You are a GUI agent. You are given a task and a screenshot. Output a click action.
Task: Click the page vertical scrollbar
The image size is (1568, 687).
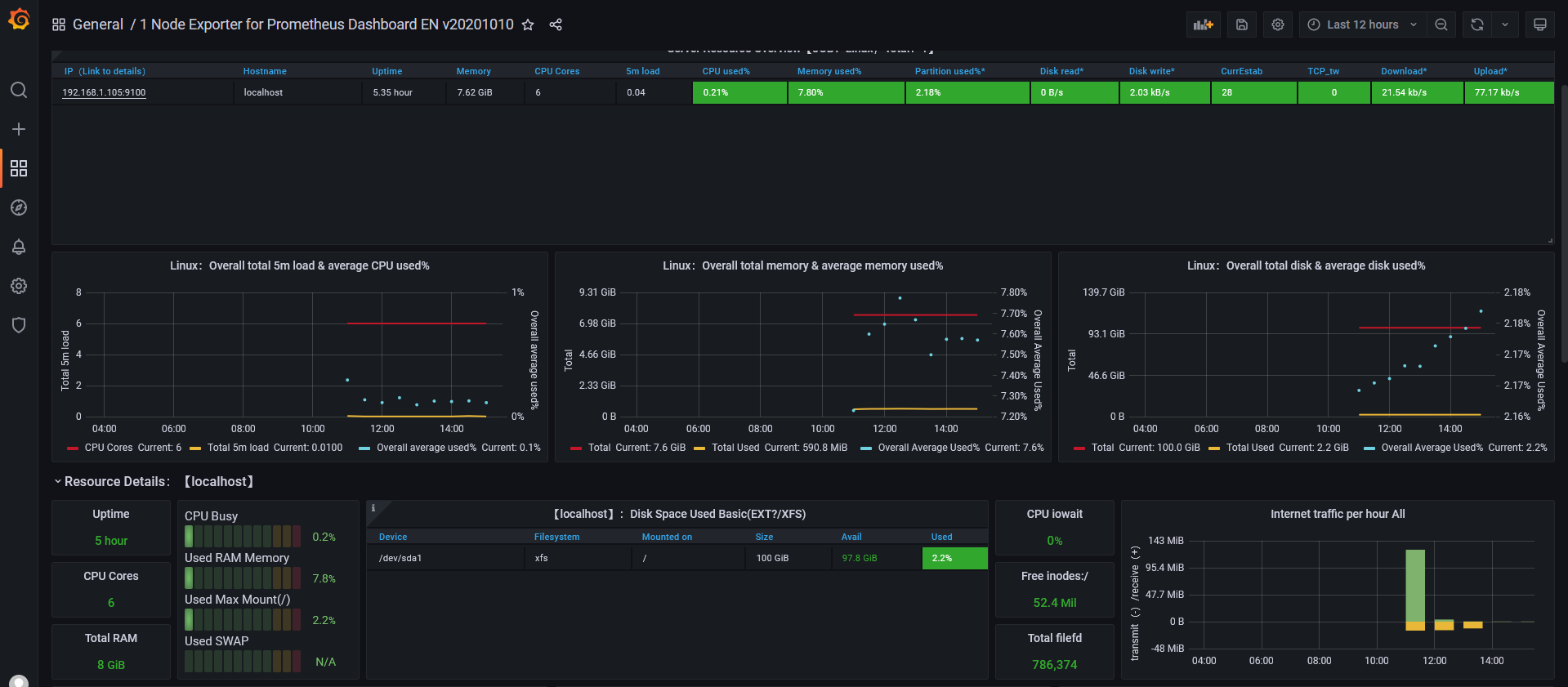(1564, 224)
